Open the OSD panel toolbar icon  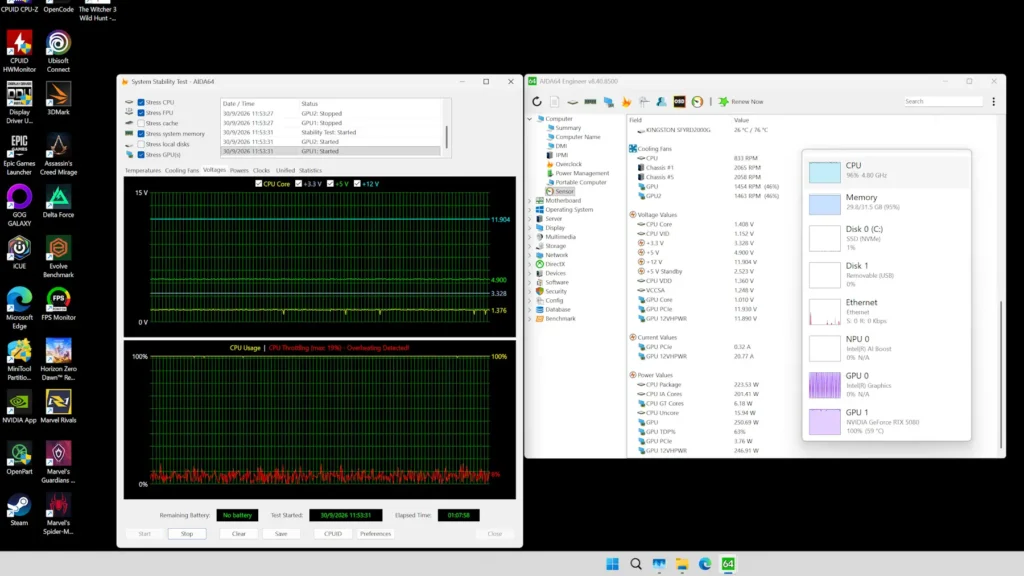point(679,102)
